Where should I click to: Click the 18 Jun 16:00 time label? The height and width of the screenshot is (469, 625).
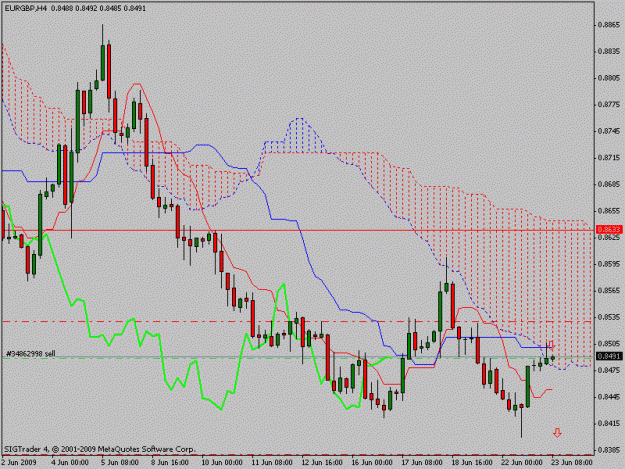point(472,463)
